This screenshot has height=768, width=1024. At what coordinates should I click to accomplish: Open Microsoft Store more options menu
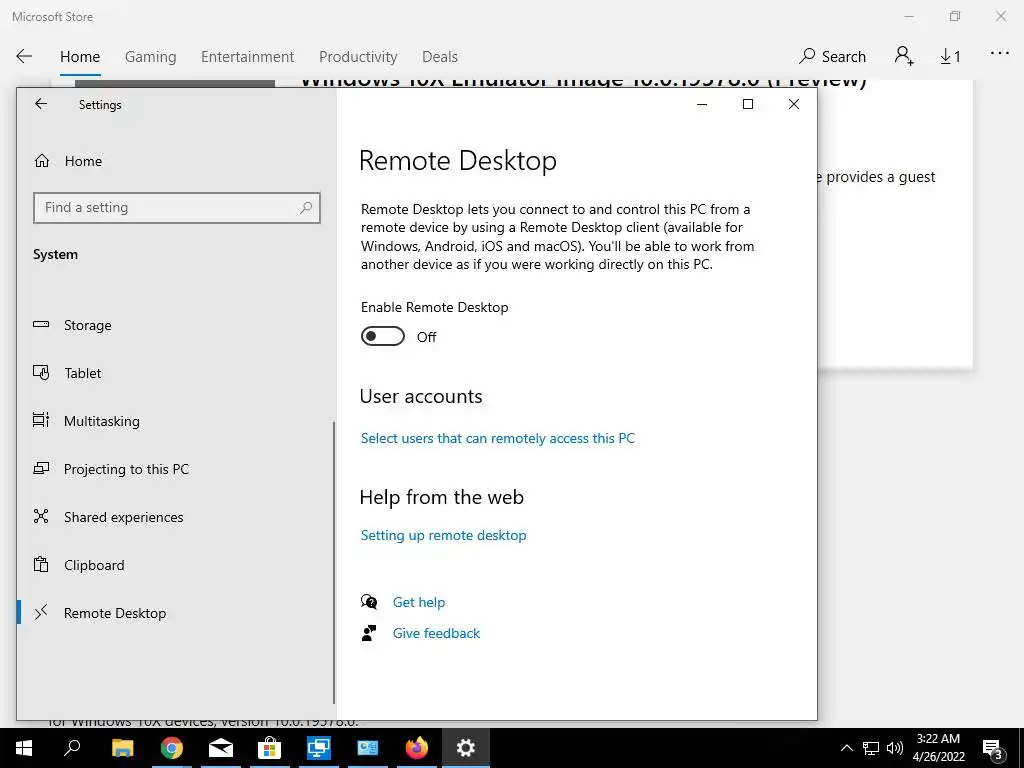point(1000,54)
